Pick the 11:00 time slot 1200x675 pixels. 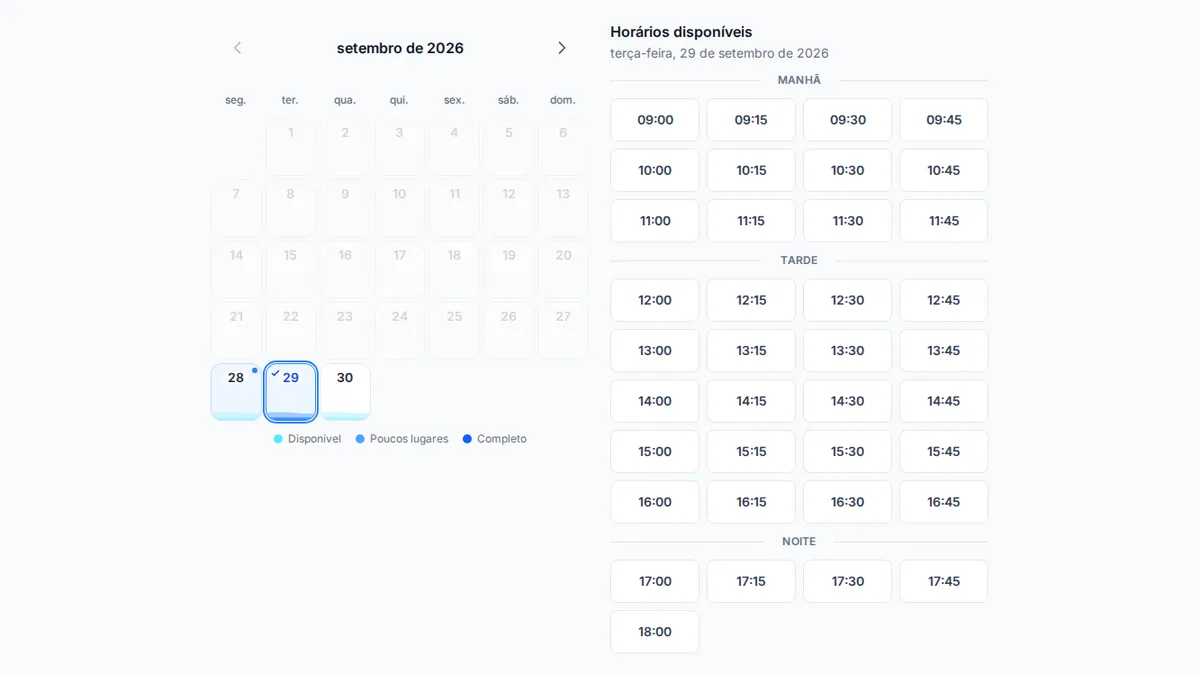click(x=655, y=221)
